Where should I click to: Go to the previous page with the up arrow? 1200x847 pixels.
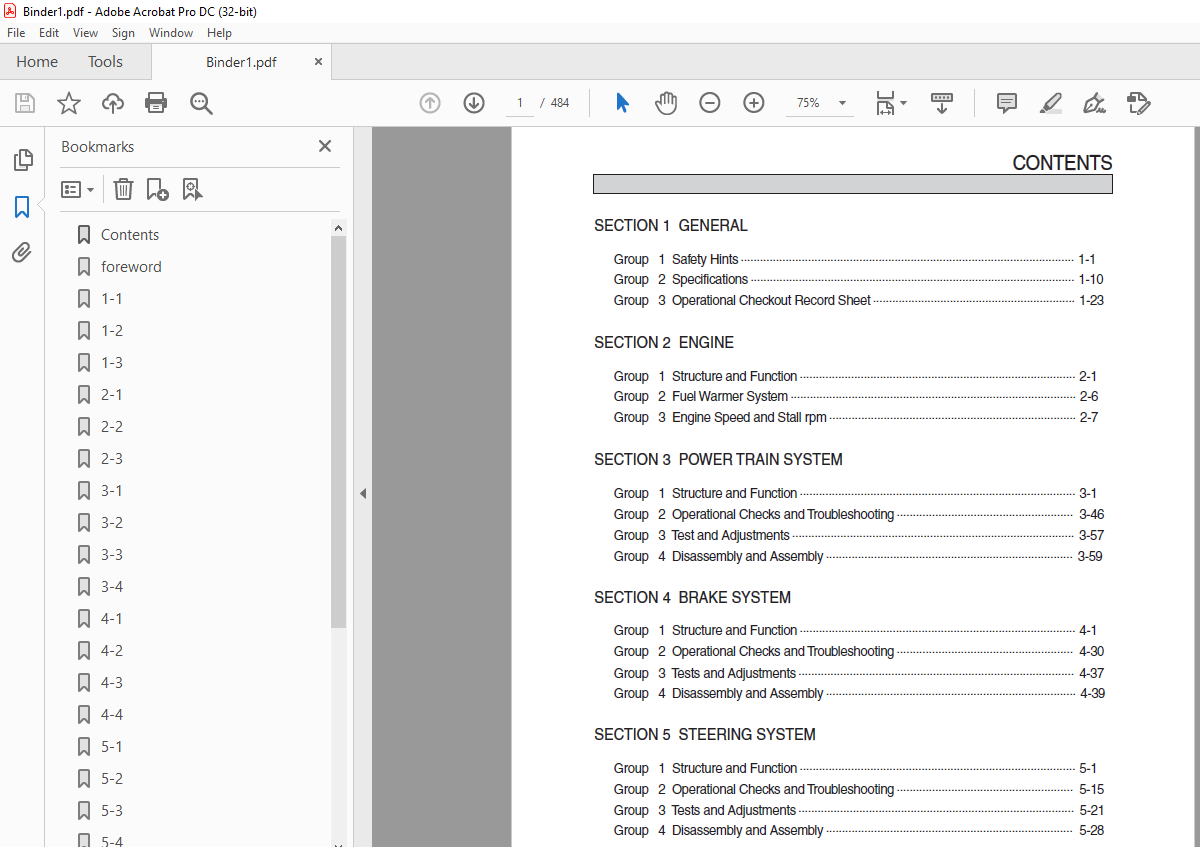point(430,103)
